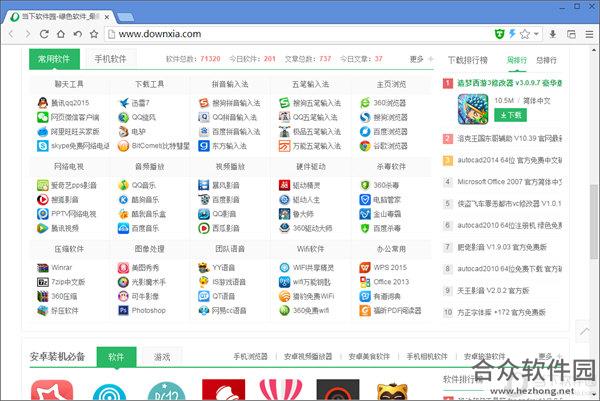Image resolution: width=600 pixels, height=401 pixels.
Task: Open the 福昕PDF阅读器 link
Action: click(397, 311)
